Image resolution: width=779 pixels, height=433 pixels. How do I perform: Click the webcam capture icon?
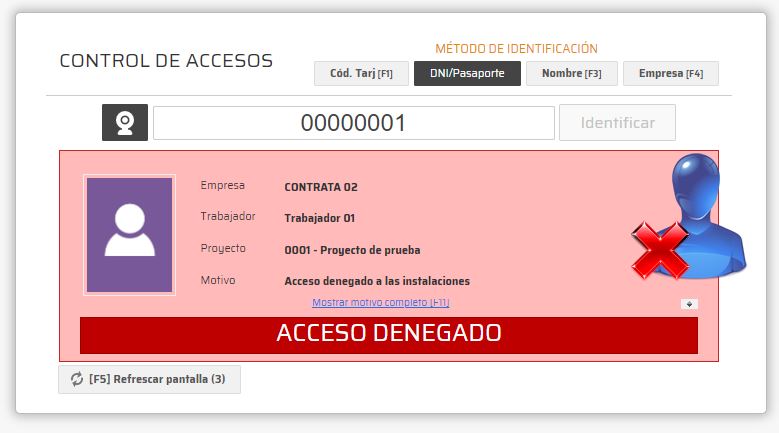coord(125,123)
